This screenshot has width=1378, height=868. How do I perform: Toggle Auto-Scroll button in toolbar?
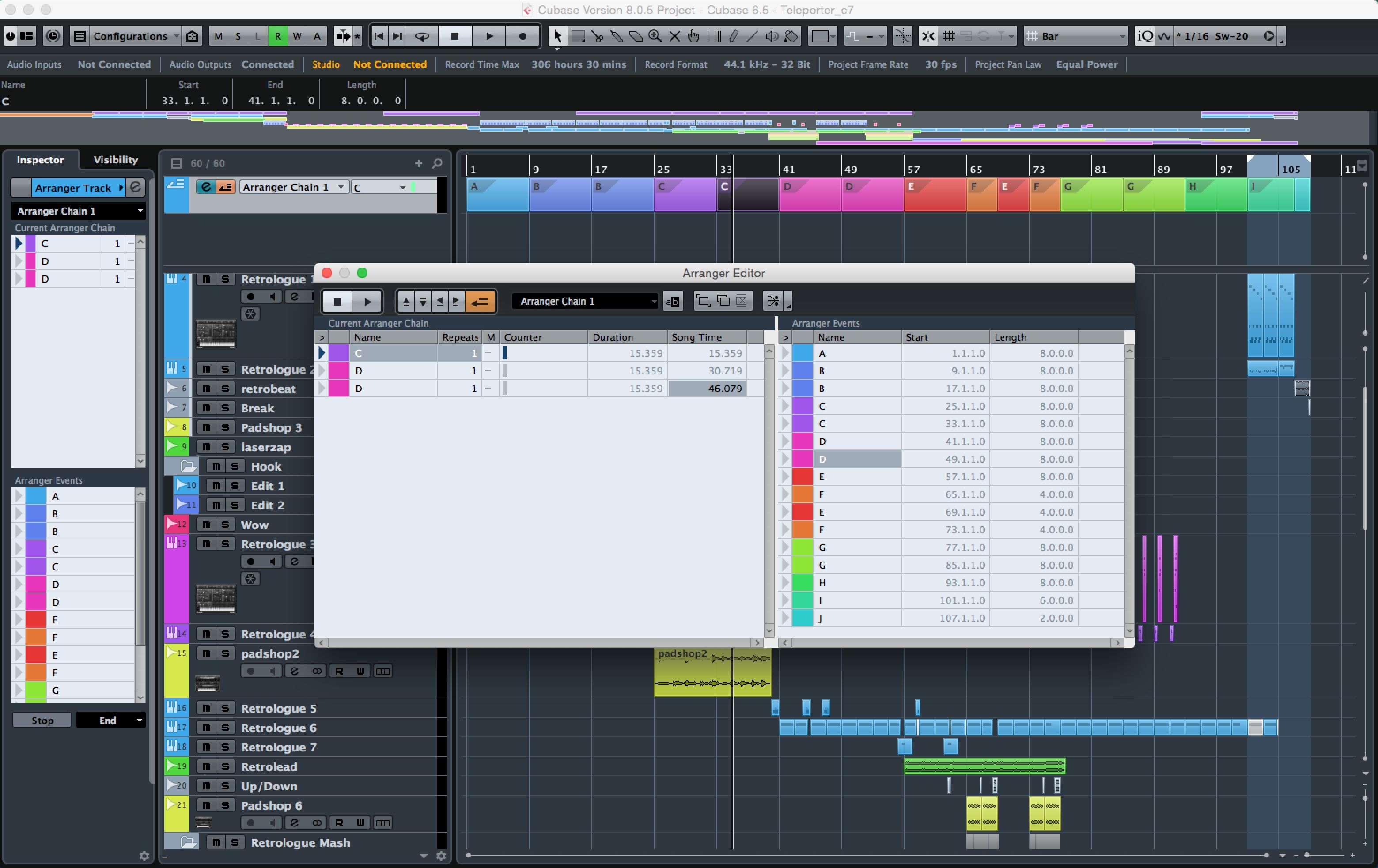[343, 36]
